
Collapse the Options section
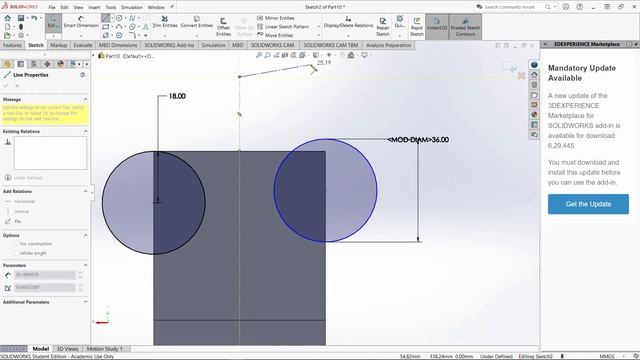85,236
